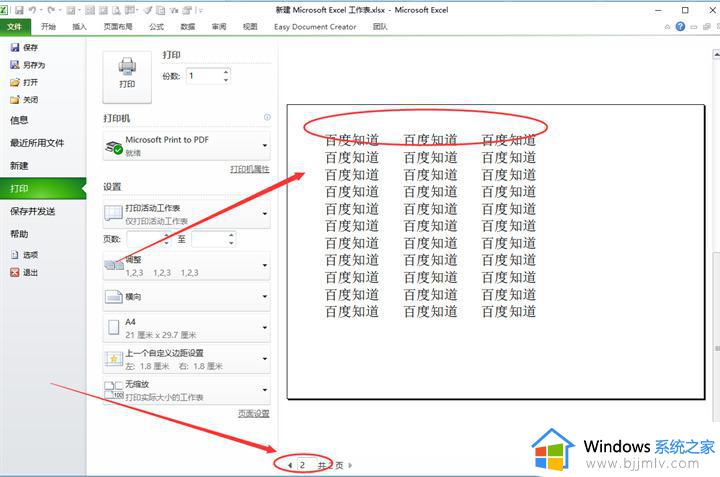Click 页面设置 page setup link
Image resolution: width=720 pixels, height=477 pixels.
click(x=253, y=414)
